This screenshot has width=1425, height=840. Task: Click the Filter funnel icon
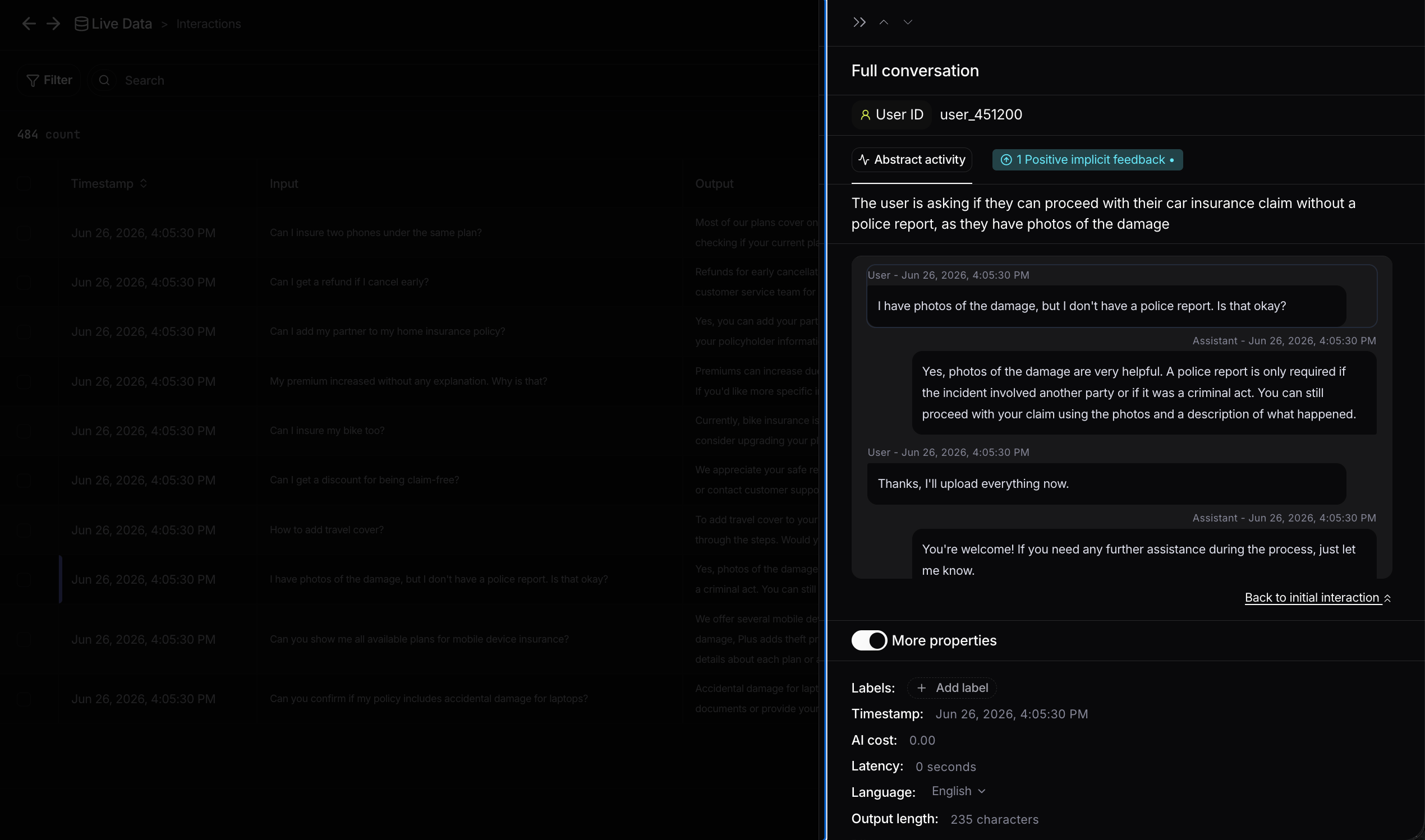[33, 80]
